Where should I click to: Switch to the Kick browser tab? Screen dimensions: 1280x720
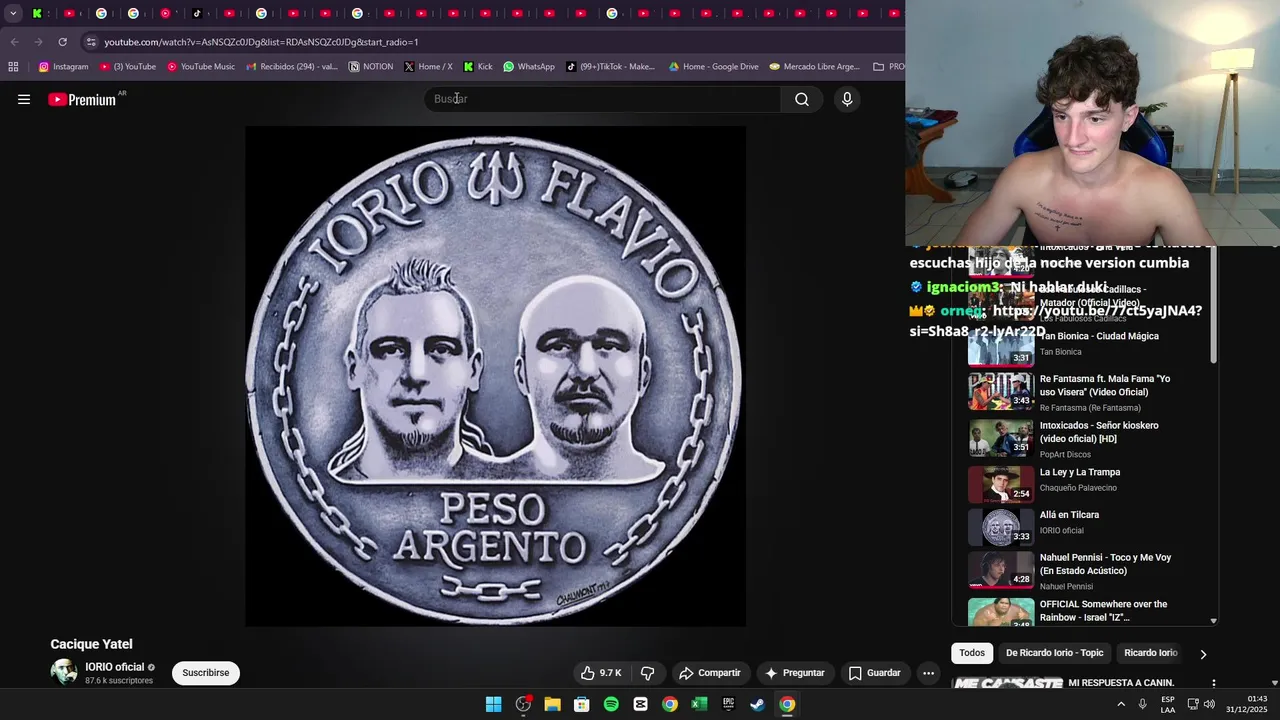point(37,13)
